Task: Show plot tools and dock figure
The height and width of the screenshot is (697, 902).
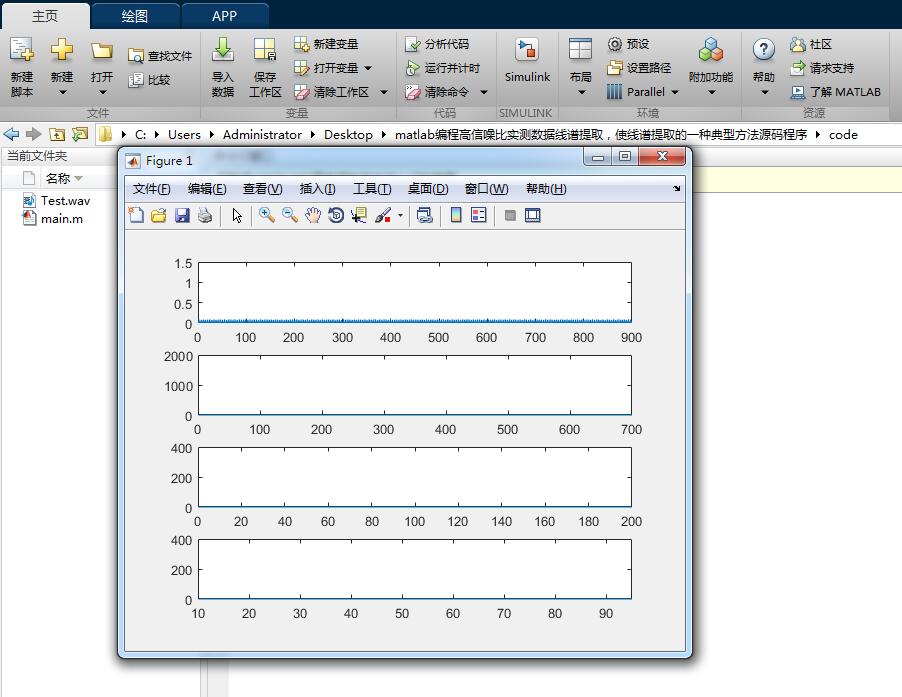Action: pos(533,216)
